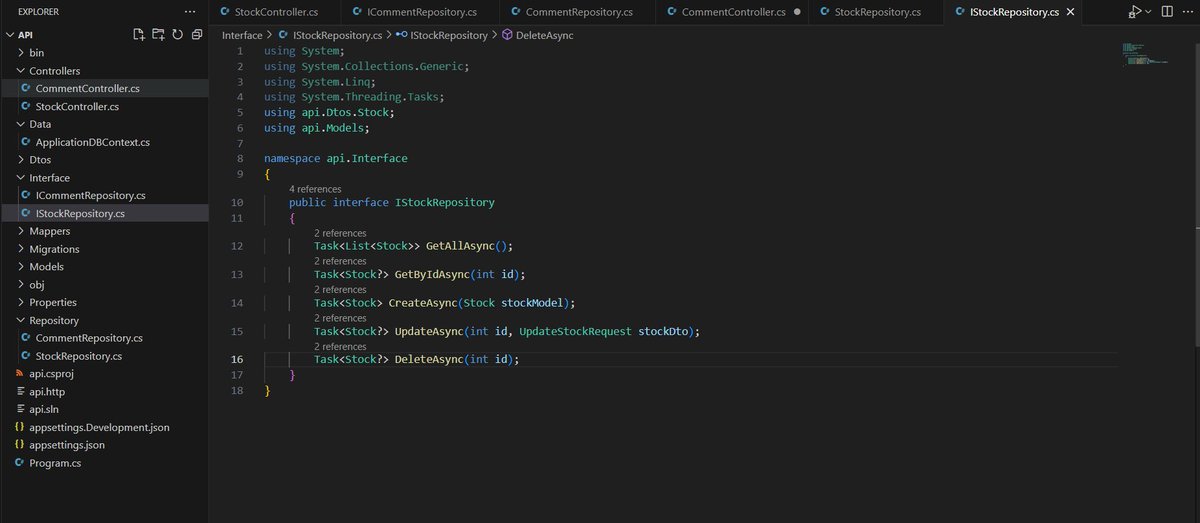Expand the Dtos folder
This screenshot has width=1200, height=523.
21,159
